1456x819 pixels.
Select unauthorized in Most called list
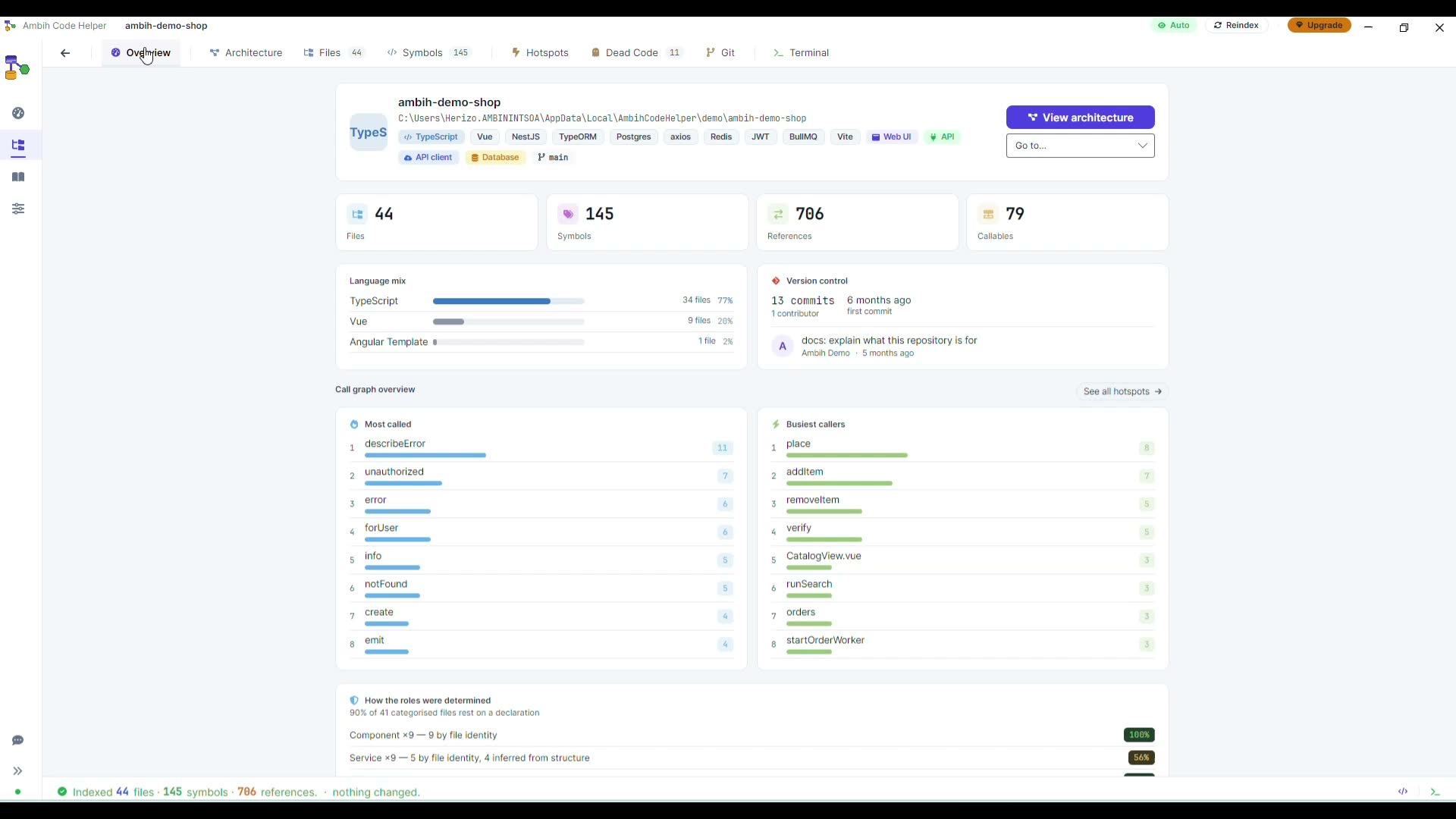tap(541, 476)
